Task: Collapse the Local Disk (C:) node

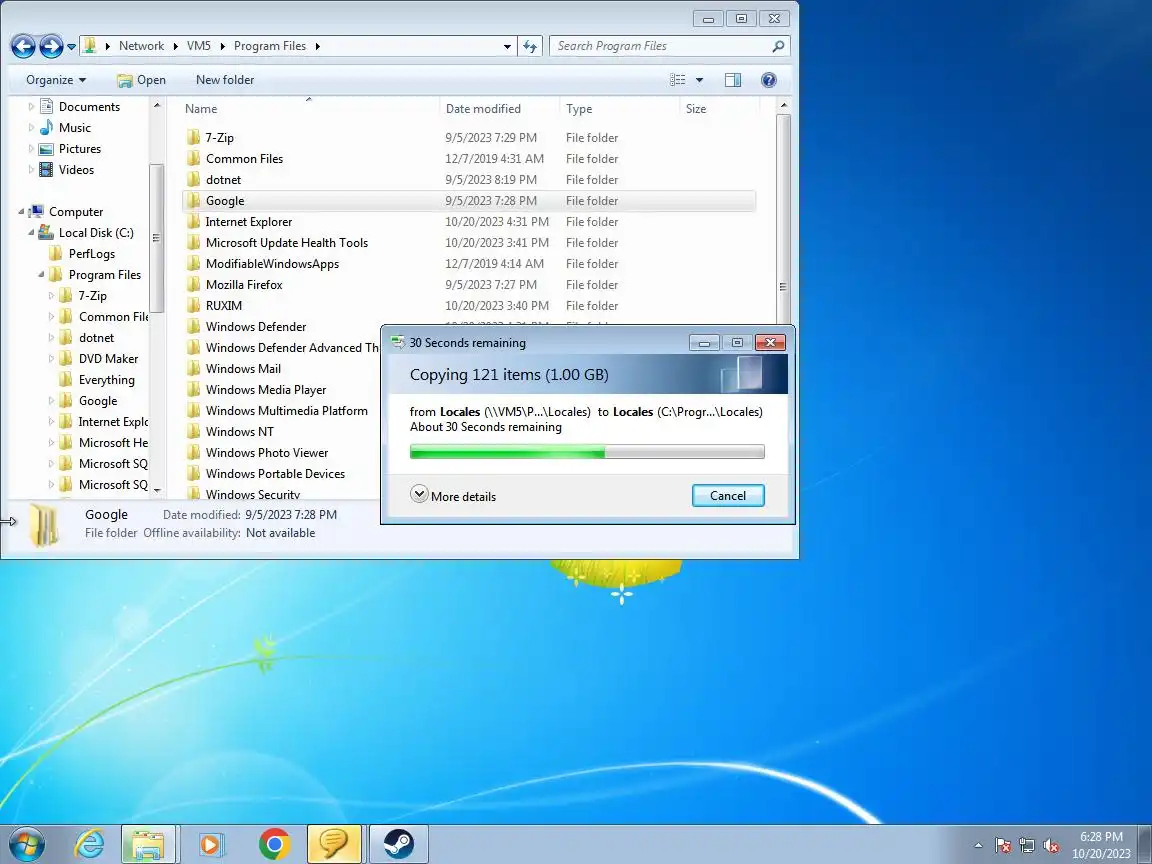Action: tap(31, 233)
